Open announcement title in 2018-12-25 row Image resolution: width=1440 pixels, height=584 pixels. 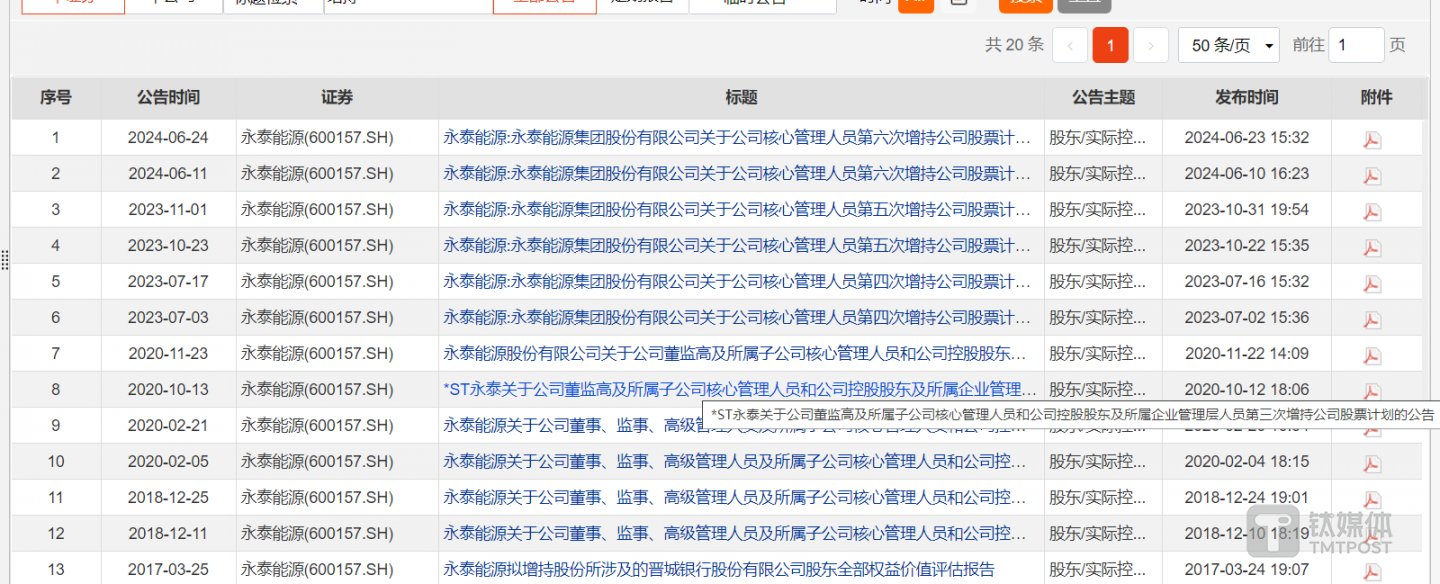pyautogui.click(x=737, y=498)
